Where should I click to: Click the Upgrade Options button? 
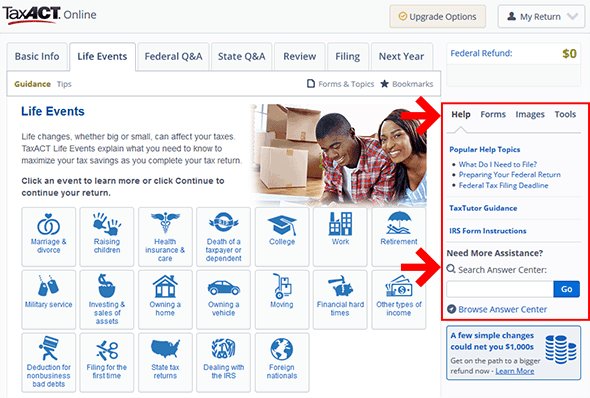438,17
